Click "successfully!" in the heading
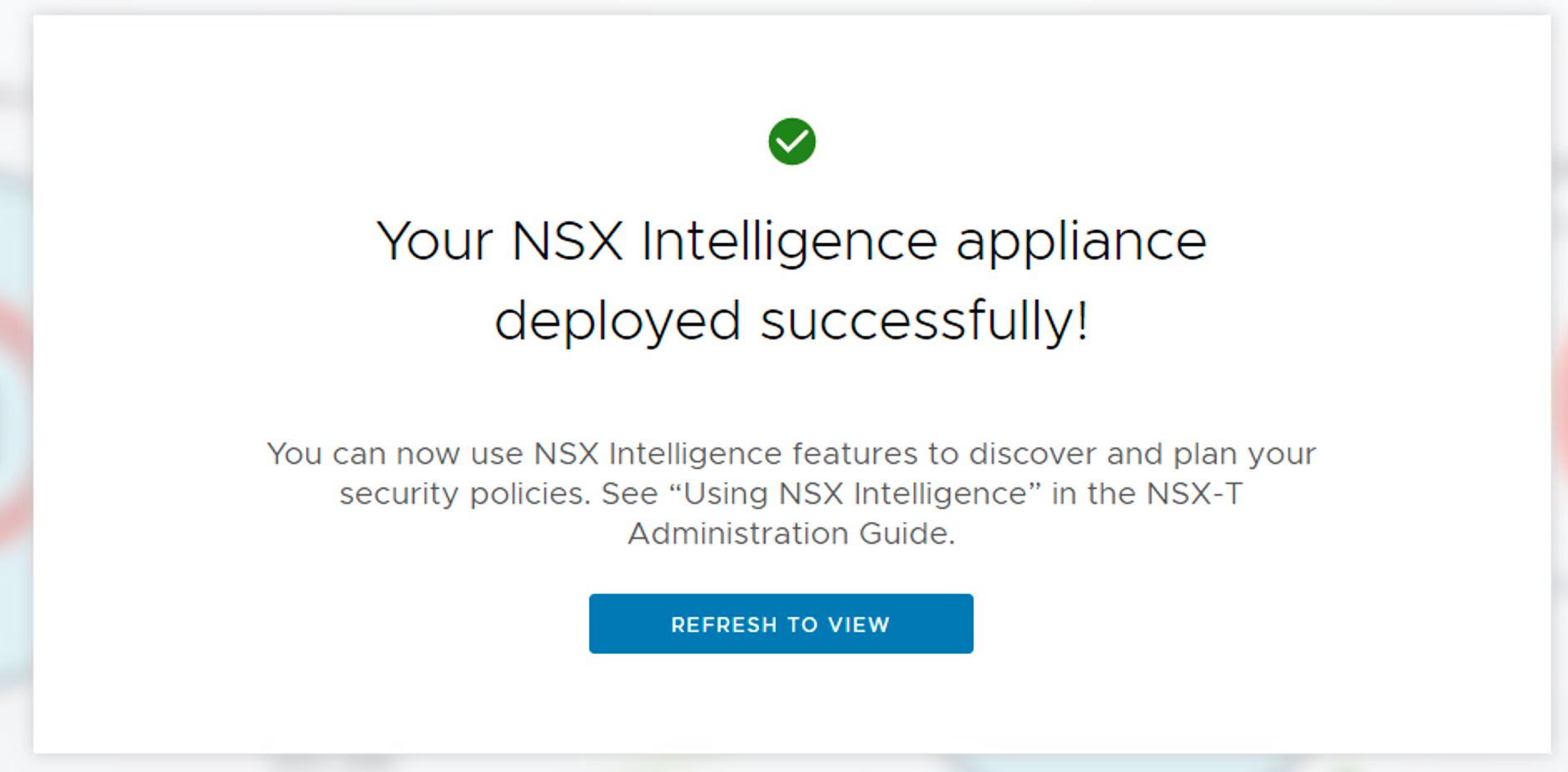This screenshot has height=772, width=1568. pos(924,322)
